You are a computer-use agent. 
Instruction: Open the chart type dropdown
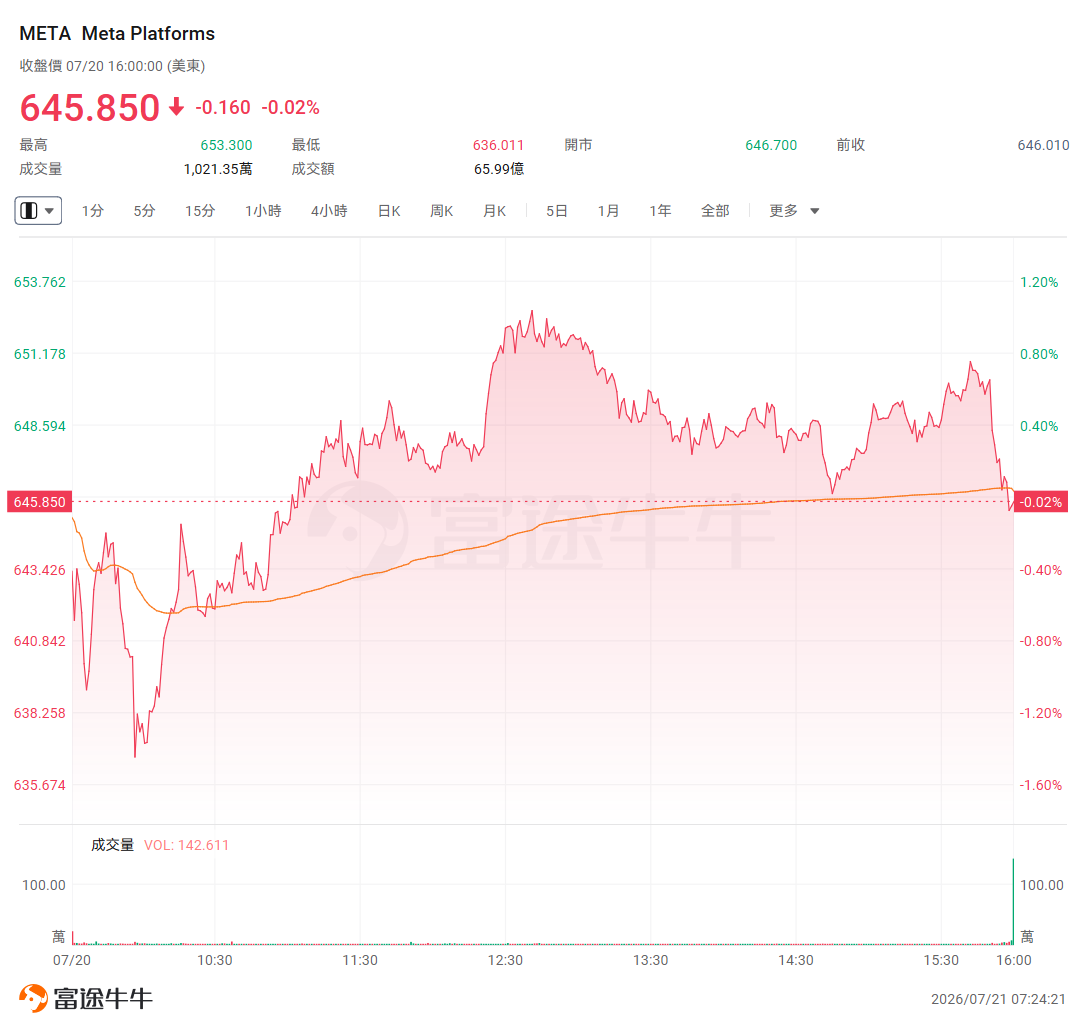click(38, 210)
